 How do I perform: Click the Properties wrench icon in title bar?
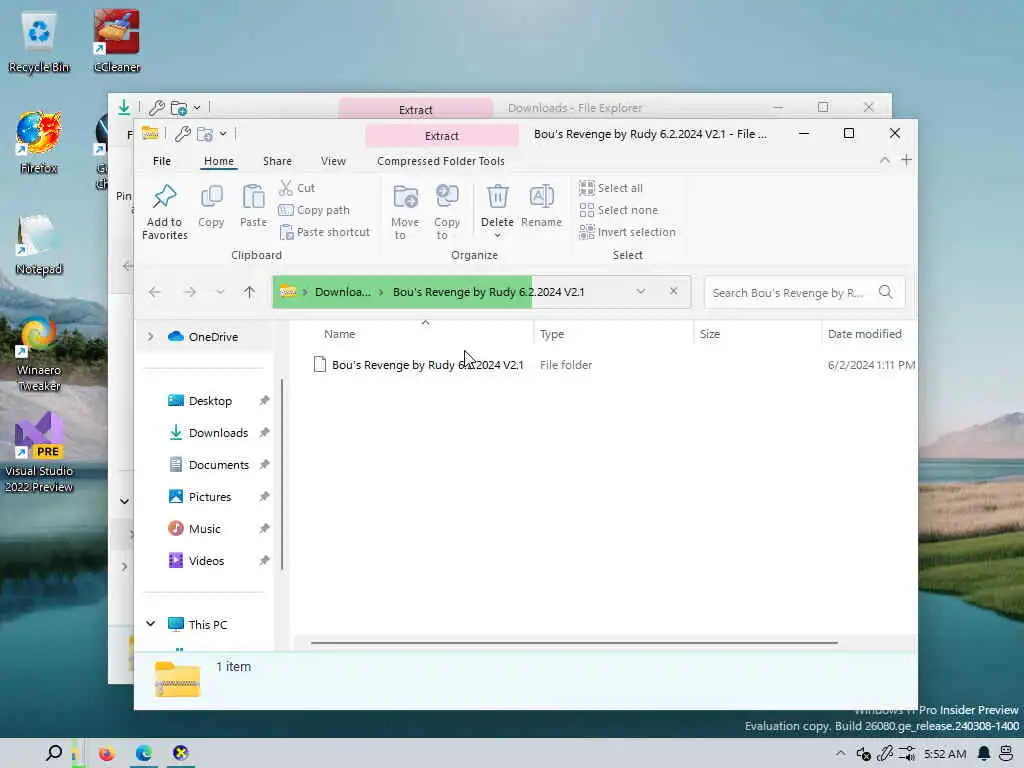click(183, 135)
